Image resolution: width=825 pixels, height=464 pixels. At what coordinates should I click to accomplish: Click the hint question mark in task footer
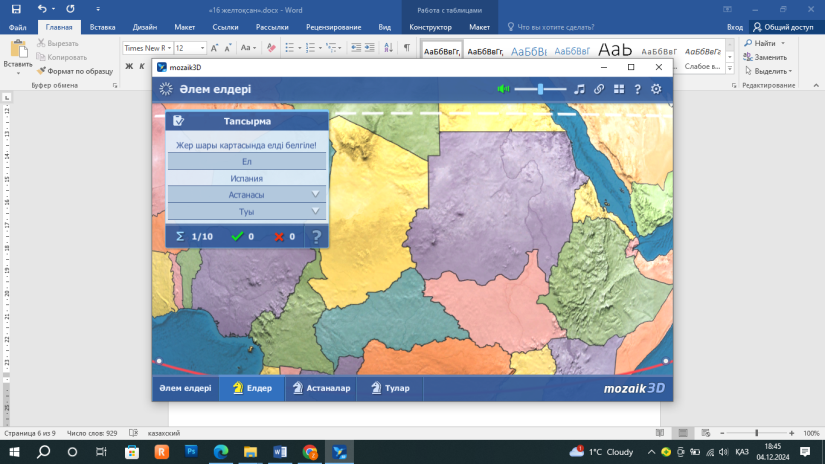[x=316, y=237]
